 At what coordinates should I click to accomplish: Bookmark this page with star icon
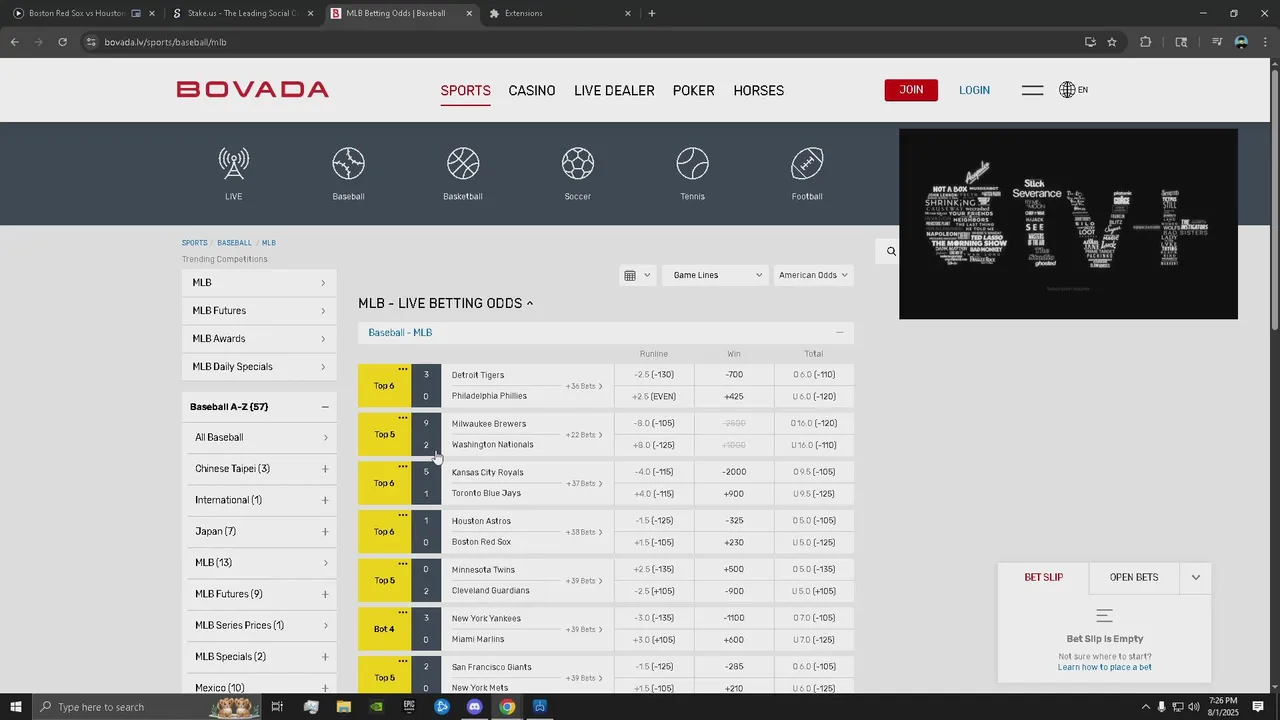point(1112,42)
